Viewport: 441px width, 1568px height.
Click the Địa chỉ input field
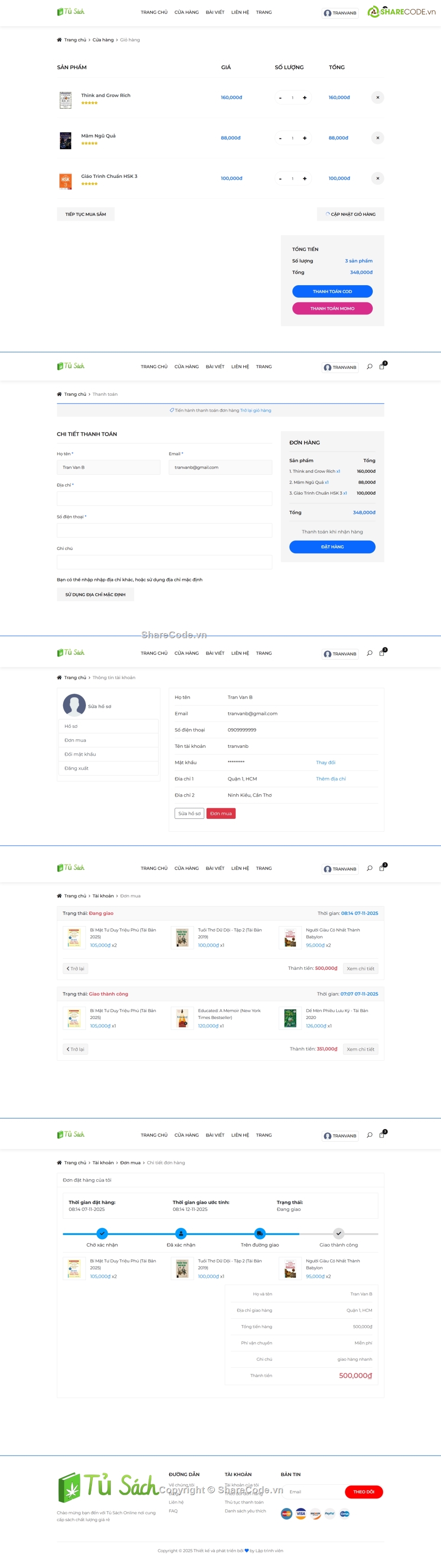coord(164,498)
